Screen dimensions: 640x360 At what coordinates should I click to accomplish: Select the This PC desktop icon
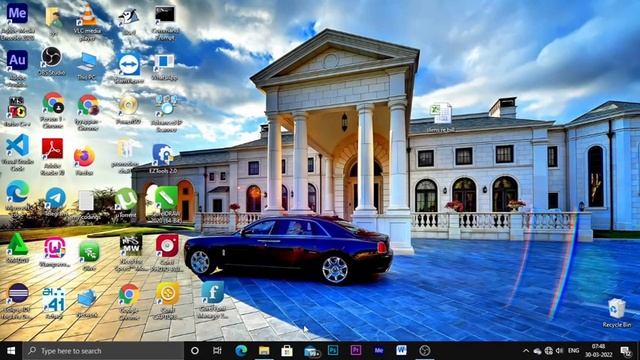[x=87, y=65]
